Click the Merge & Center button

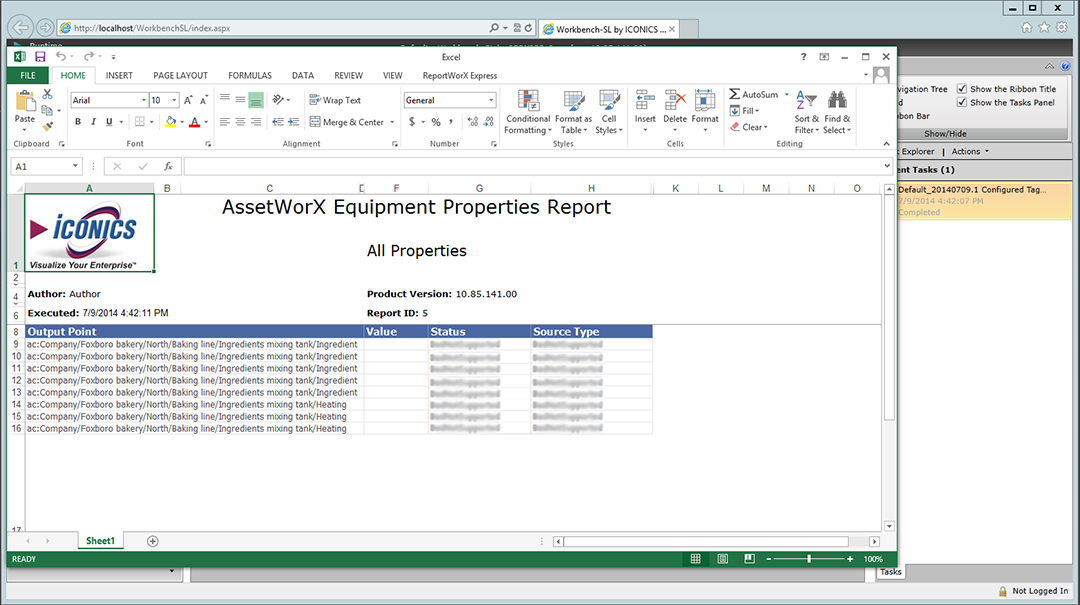click(346, 122)
